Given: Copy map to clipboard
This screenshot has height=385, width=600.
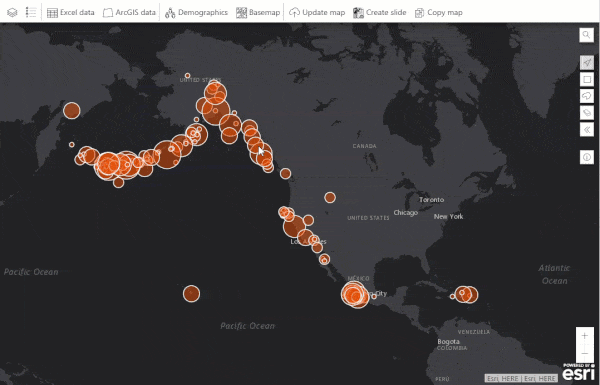Looking at the screenshot, I should tap(439, 13).
